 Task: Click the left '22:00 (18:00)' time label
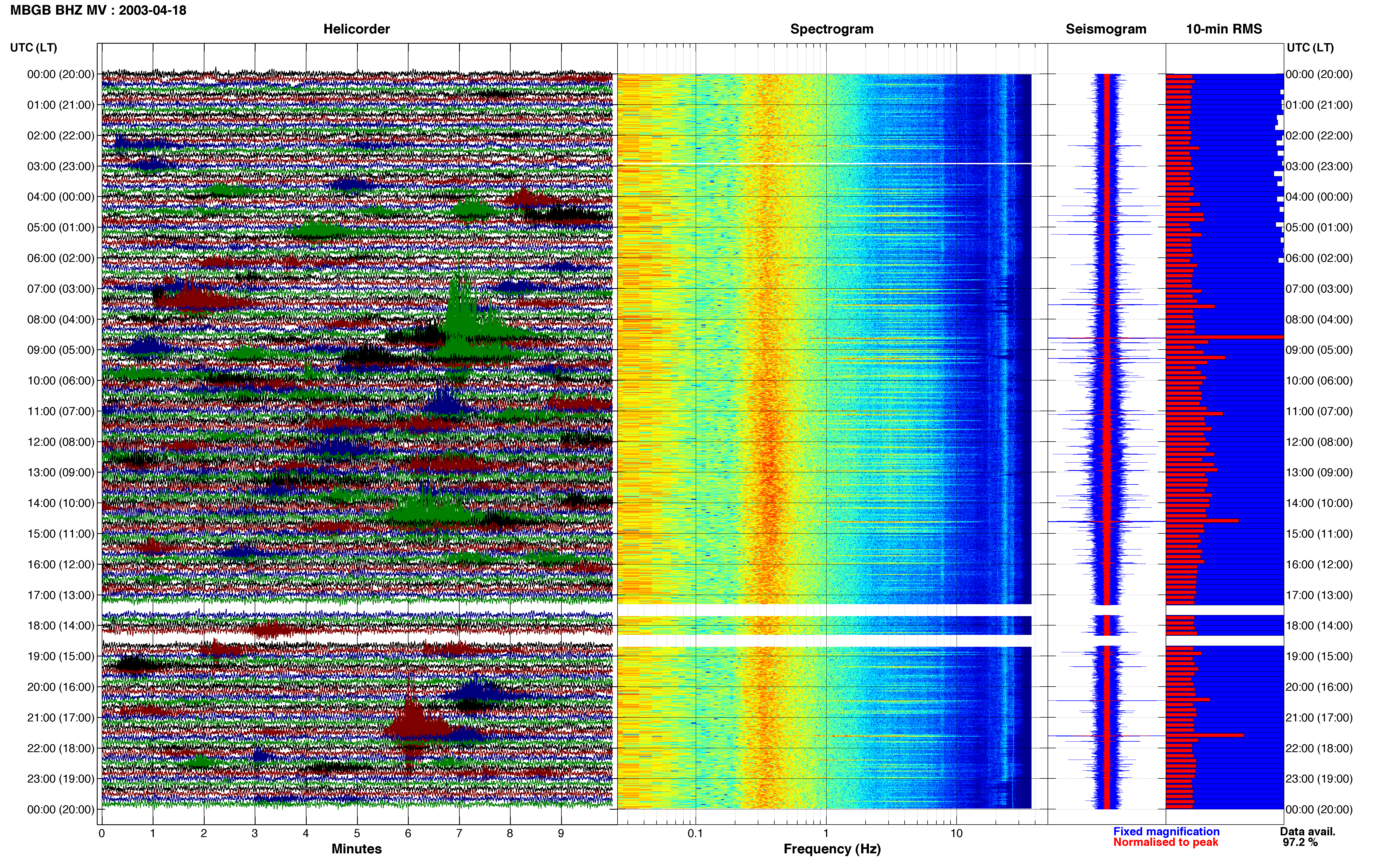60,749
